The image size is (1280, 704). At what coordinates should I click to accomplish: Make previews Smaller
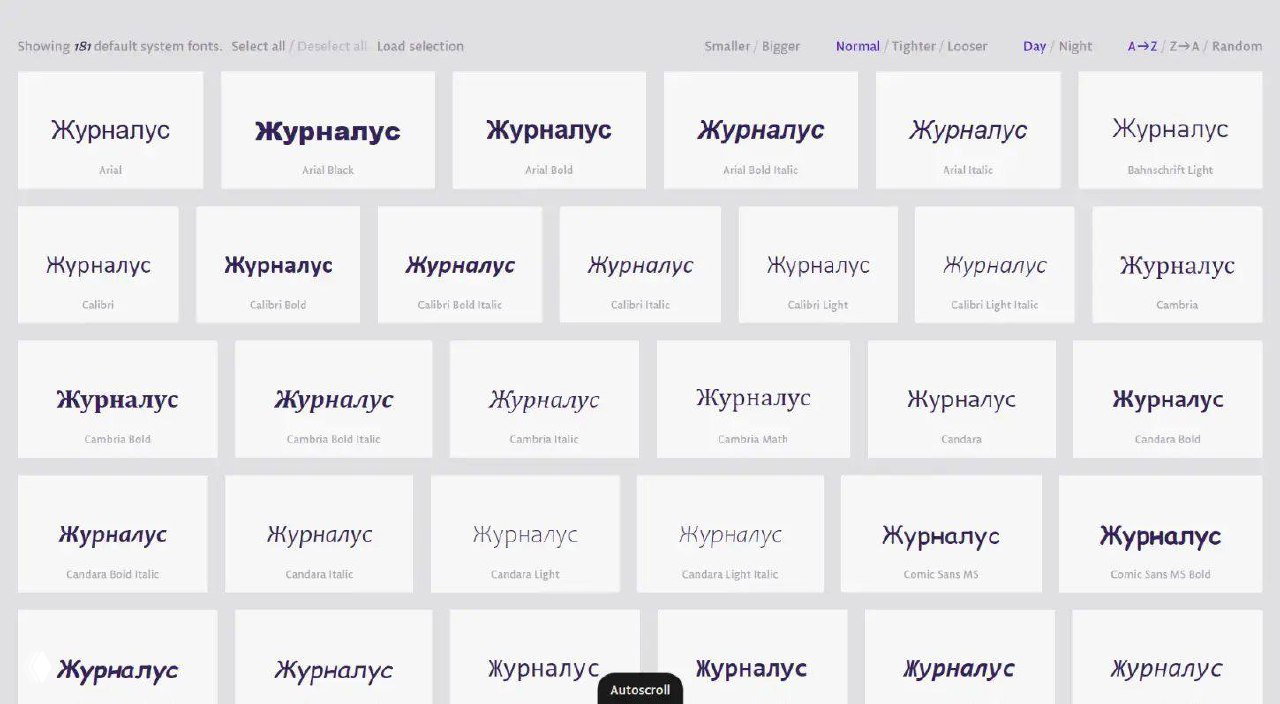[728, 46]
